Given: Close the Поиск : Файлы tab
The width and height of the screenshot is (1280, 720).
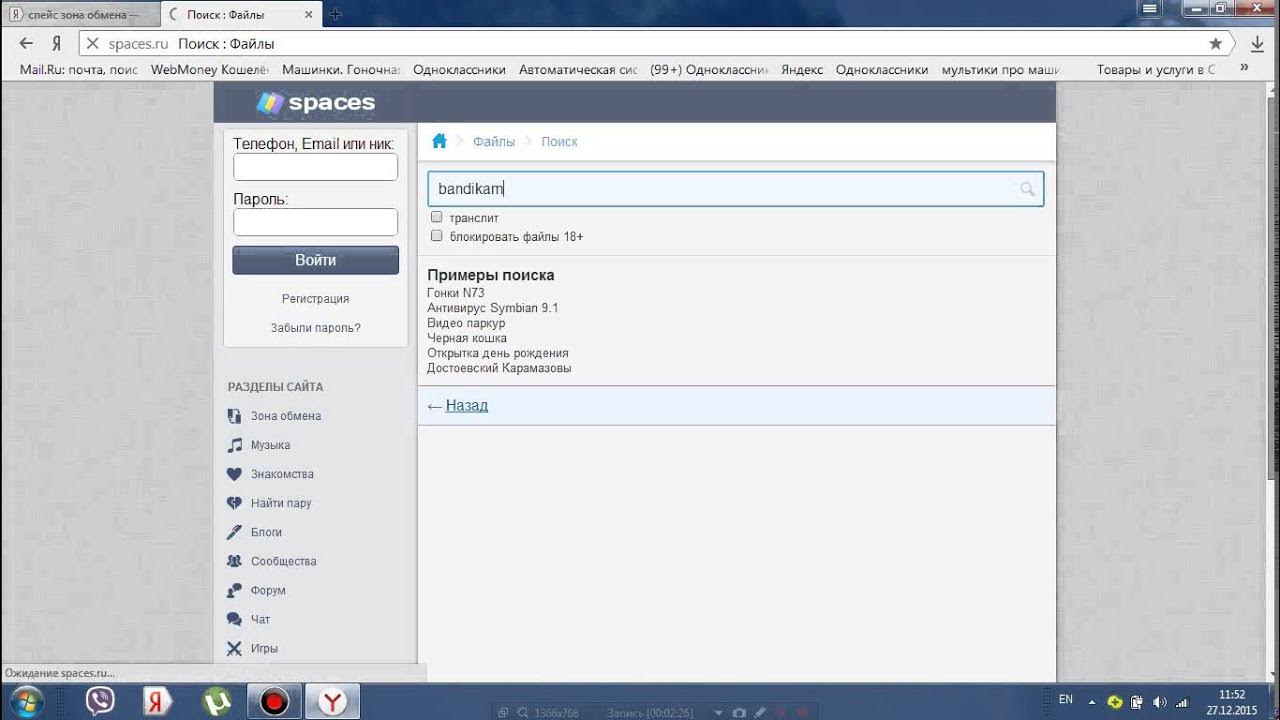Looking at the screenshot, I should point(309,14).
